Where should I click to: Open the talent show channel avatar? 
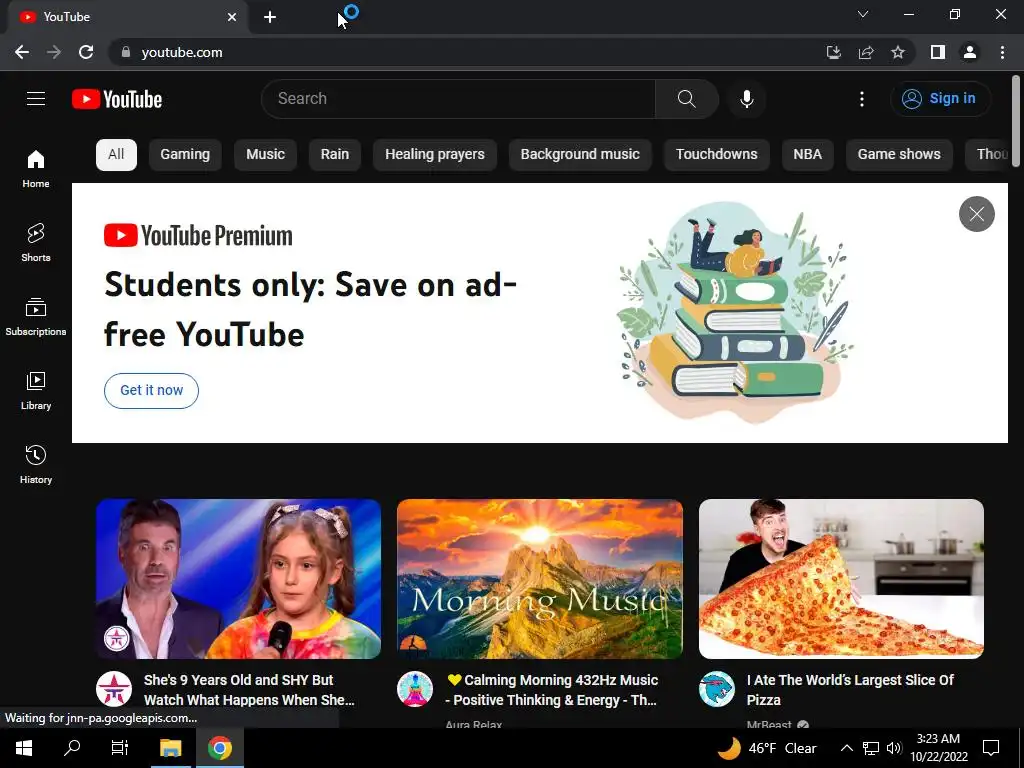114,689
